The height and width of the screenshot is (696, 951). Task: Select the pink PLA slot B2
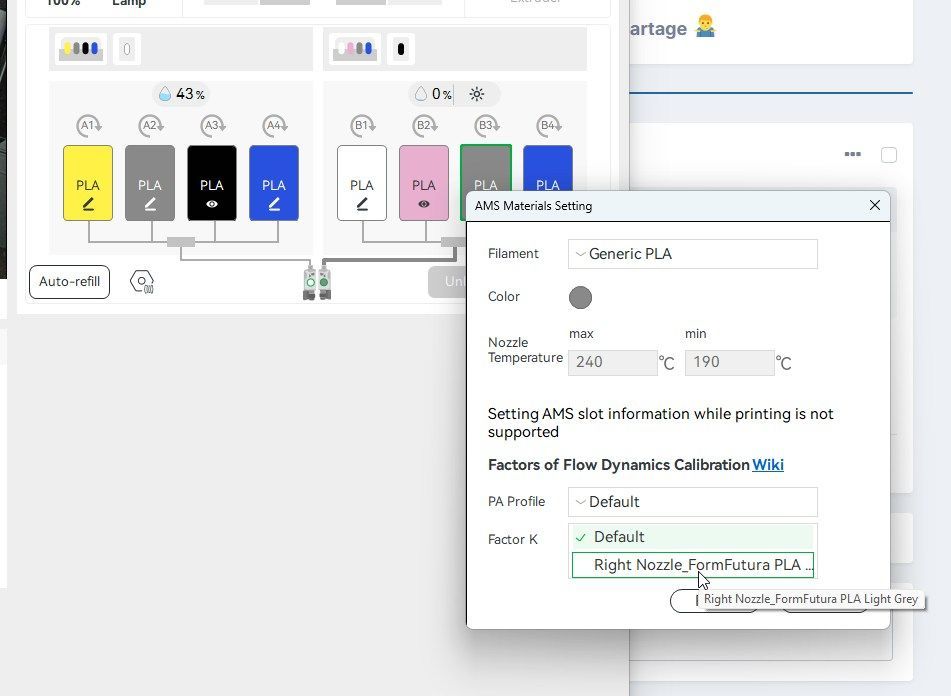pos(424,182)
